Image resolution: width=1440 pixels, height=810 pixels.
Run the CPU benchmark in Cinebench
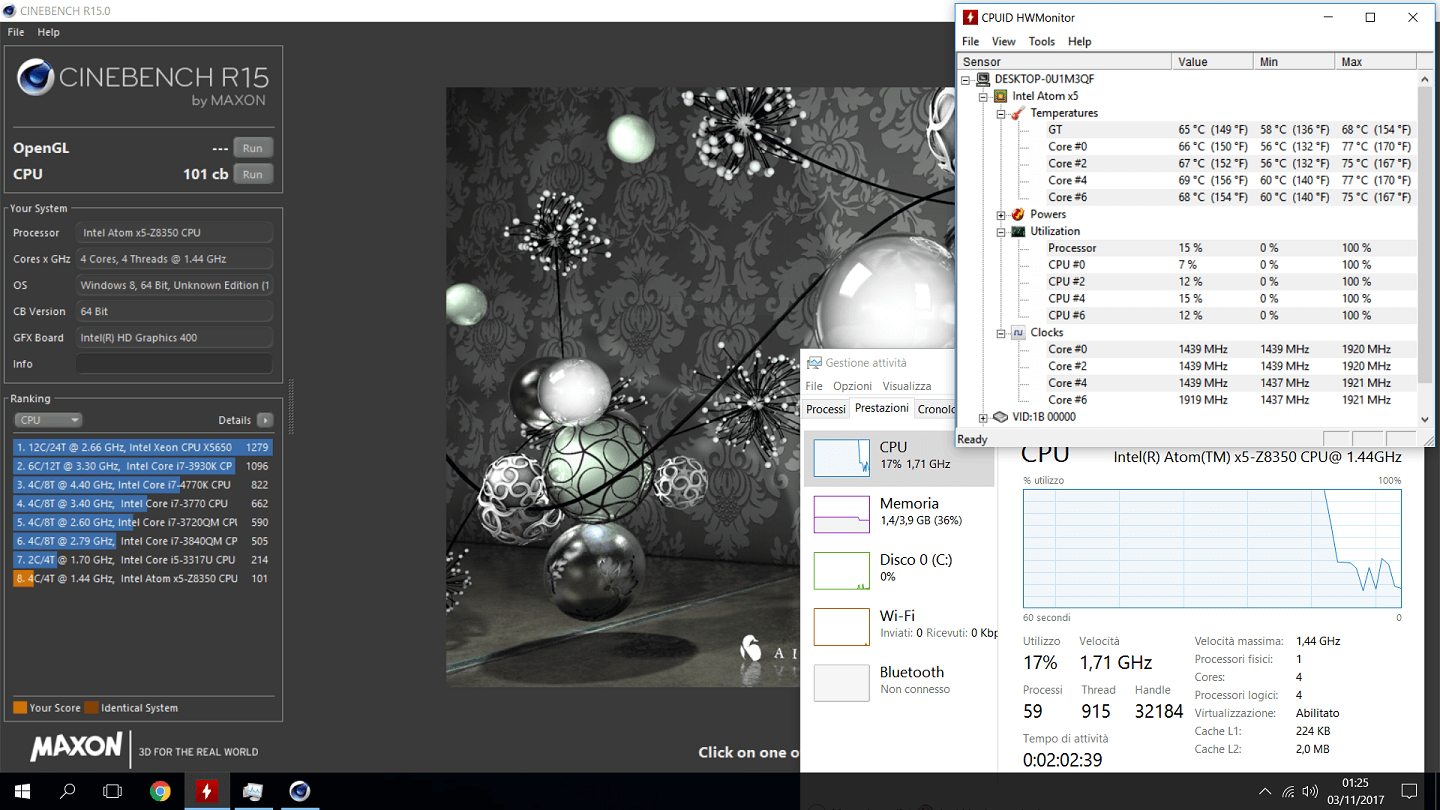pyautogui.click(x=253, y=174)
